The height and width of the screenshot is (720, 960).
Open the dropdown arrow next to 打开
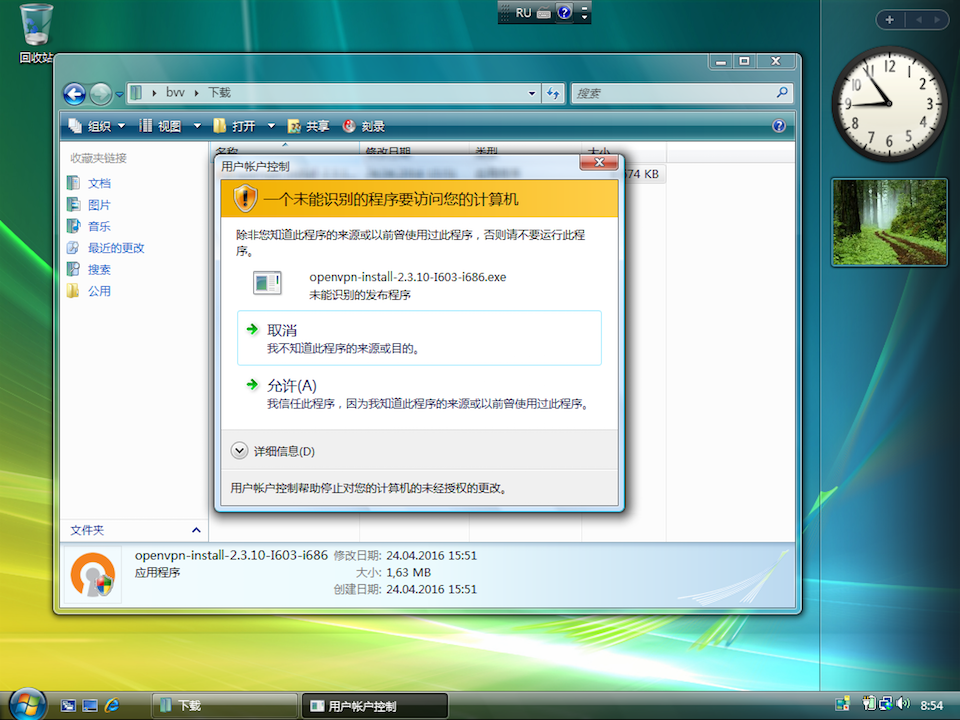(x=271, y=126)
